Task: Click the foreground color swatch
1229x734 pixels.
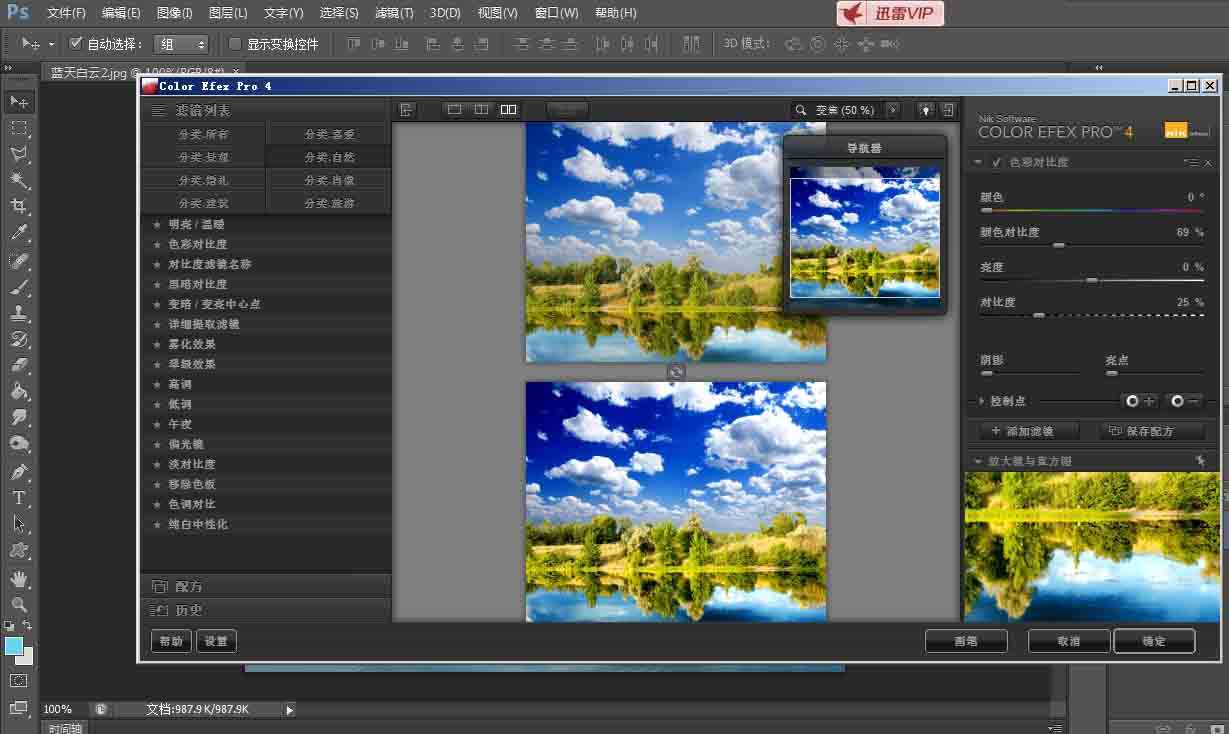Action: [14, 646]
